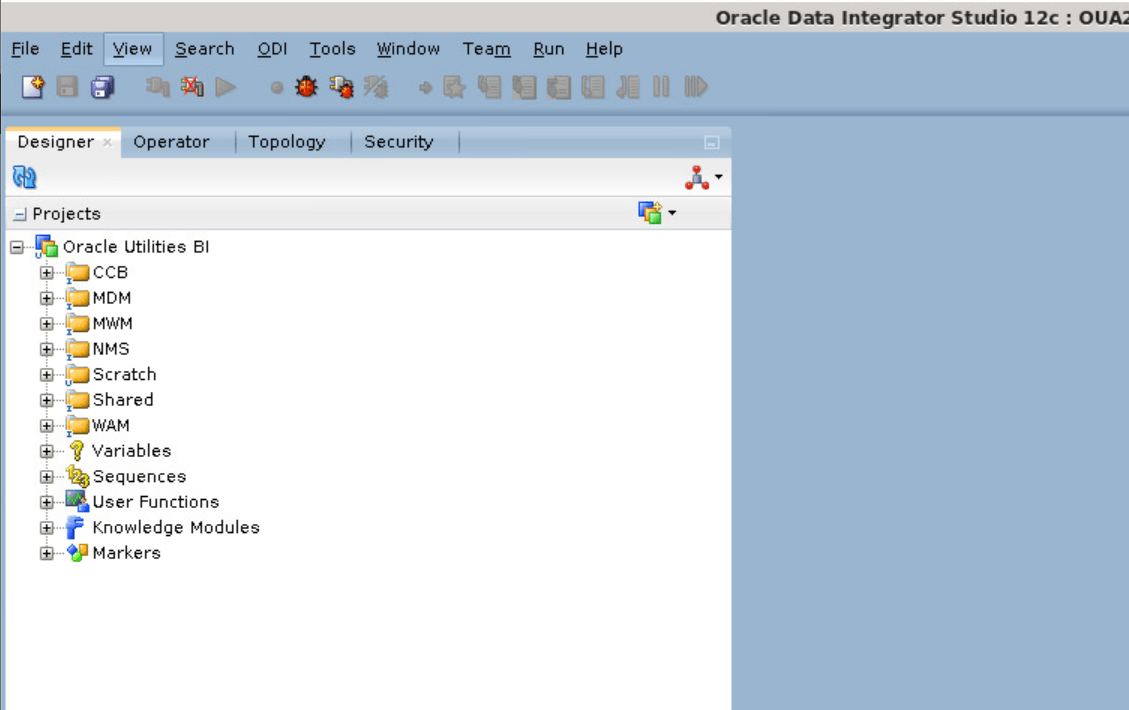Expand the WAM folder node

(x=45, y=425)
